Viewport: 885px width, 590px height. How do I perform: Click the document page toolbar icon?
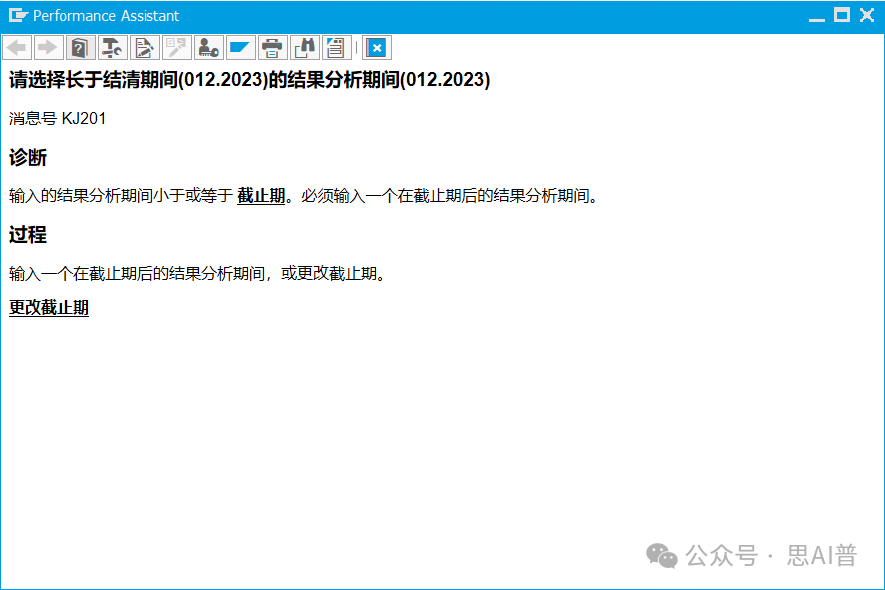336,47
